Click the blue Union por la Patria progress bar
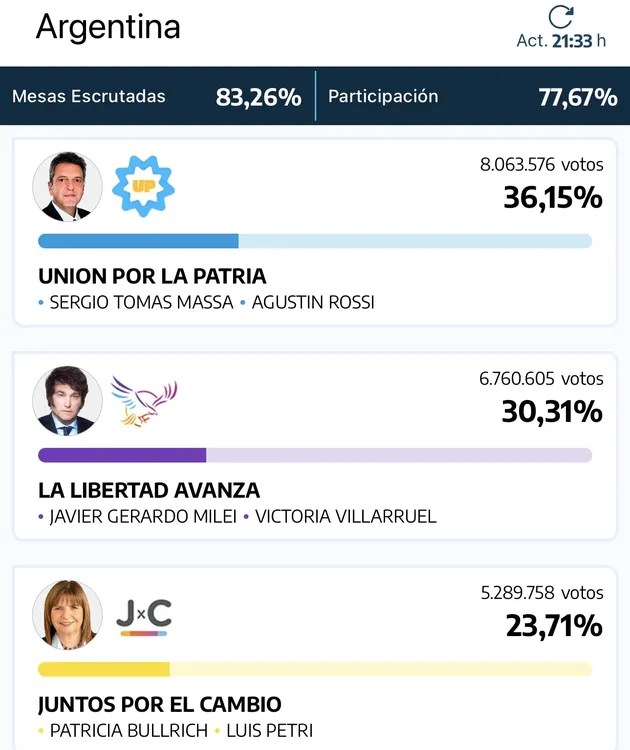This screenshot has width=630, height=750. 138,241
